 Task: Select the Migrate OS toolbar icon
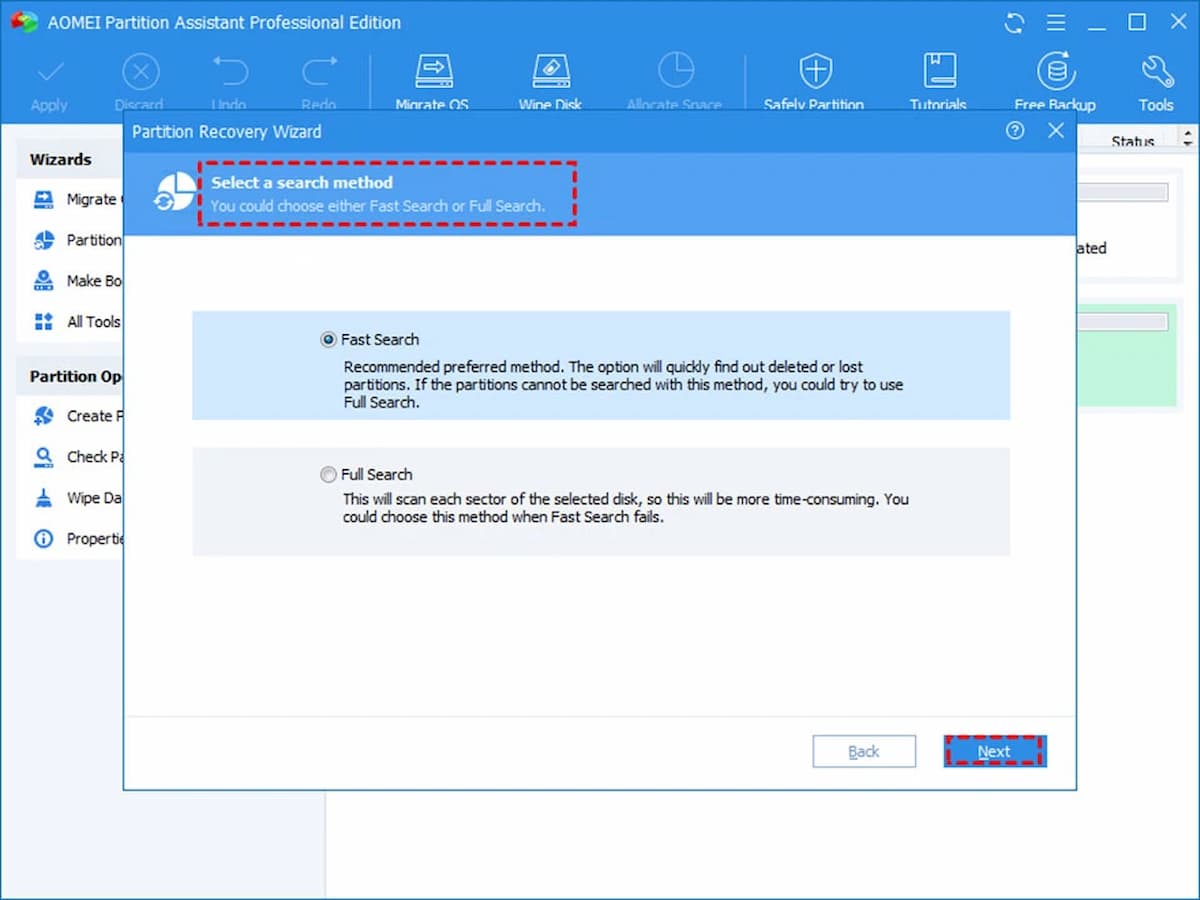coord(433,78)
